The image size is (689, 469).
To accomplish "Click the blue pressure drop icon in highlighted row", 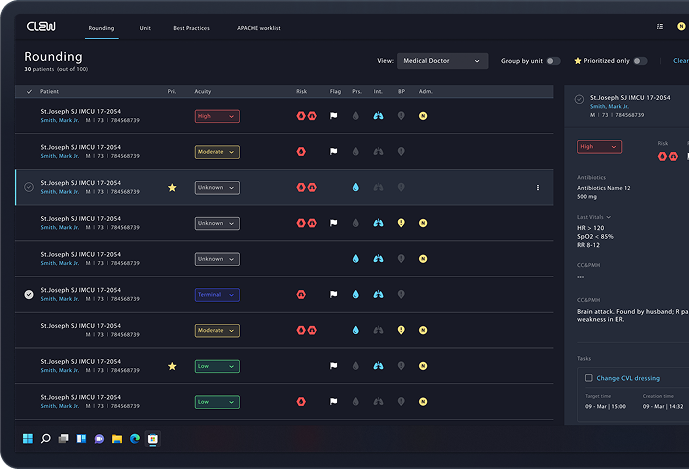I will click(x=356, y=187).
